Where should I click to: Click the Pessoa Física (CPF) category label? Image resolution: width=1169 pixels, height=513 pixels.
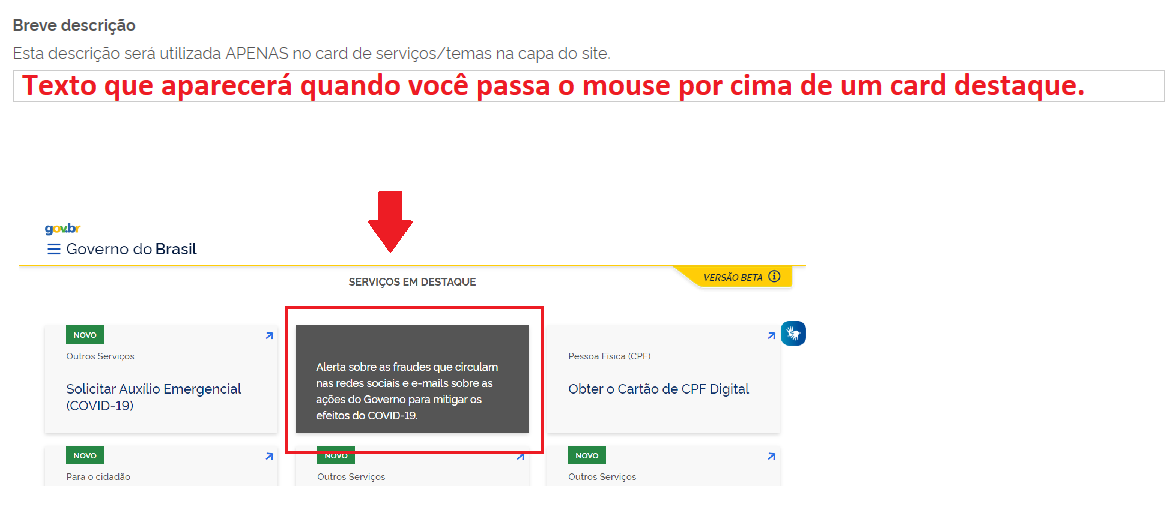[x=610, y=356]
